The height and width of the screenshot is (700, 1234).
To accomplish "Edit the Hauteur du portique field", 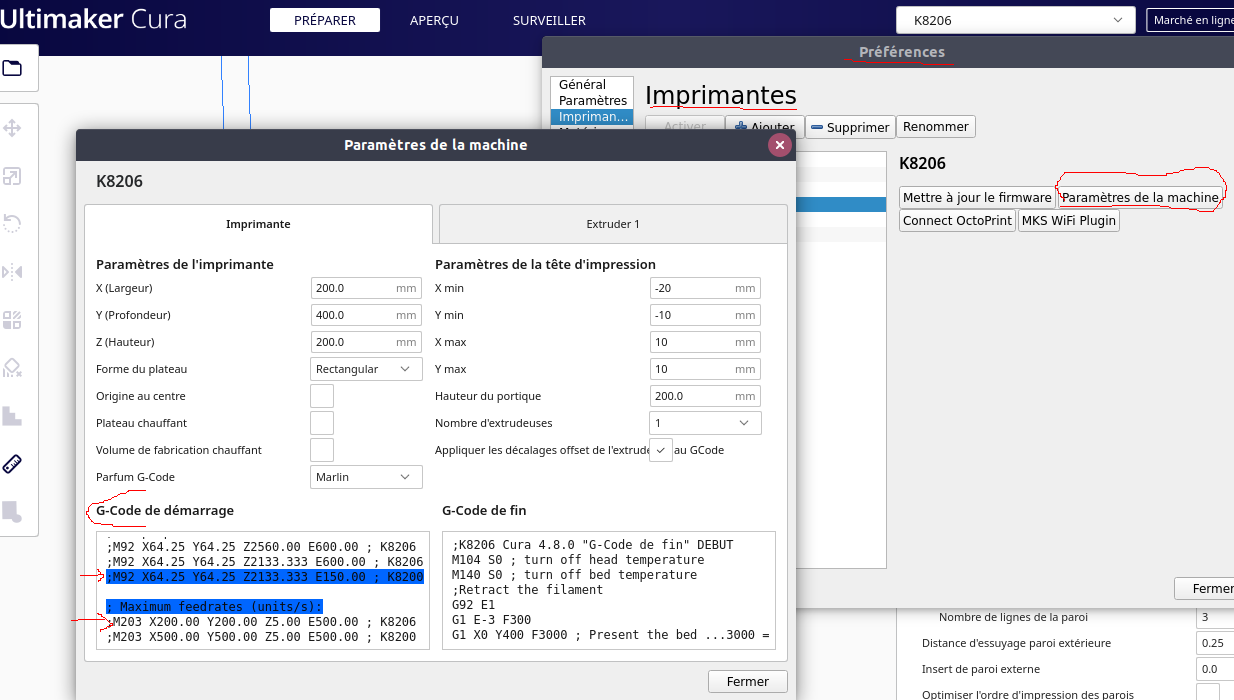I will tap(705, 396).
